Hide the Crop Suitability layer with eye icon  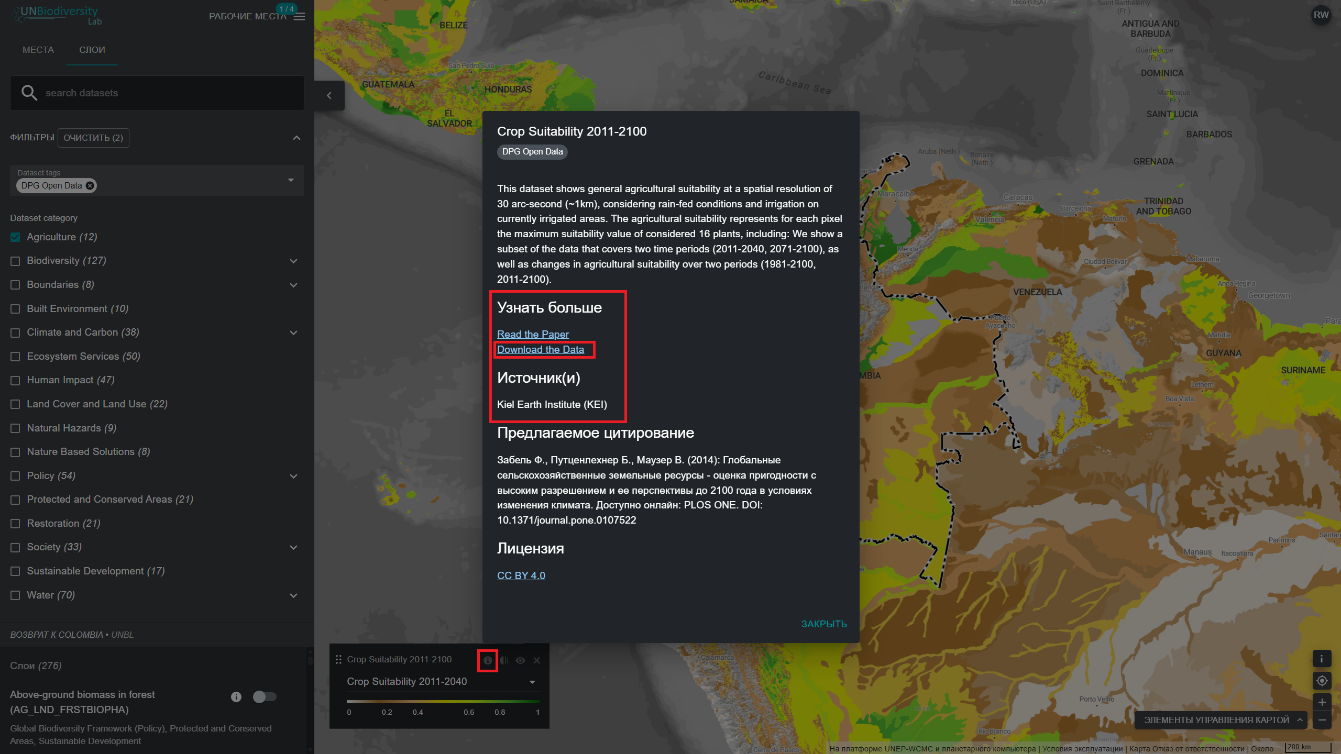coord(520,660)
